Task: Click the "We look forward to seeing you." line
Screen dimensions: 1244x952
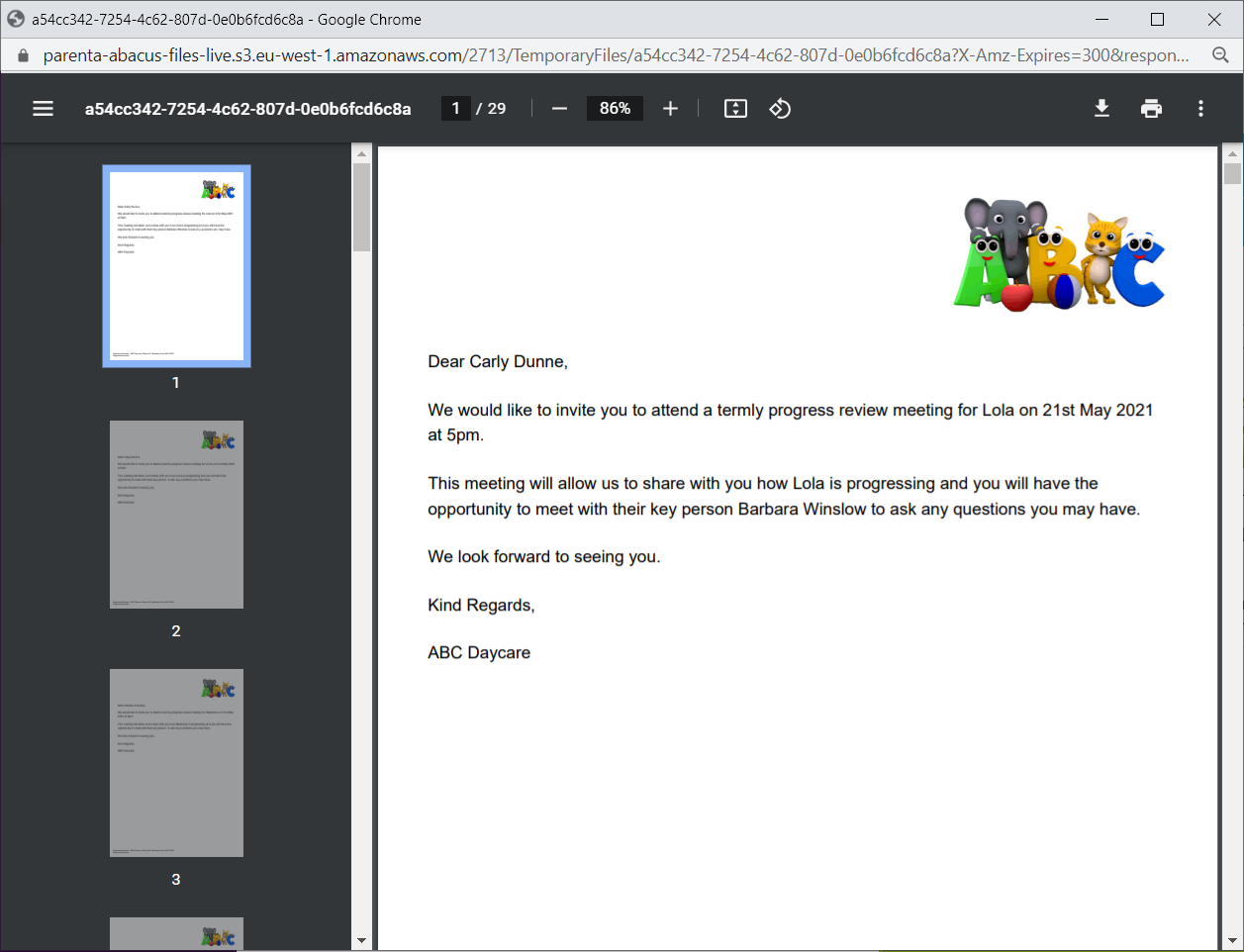Action: [544, 557]
